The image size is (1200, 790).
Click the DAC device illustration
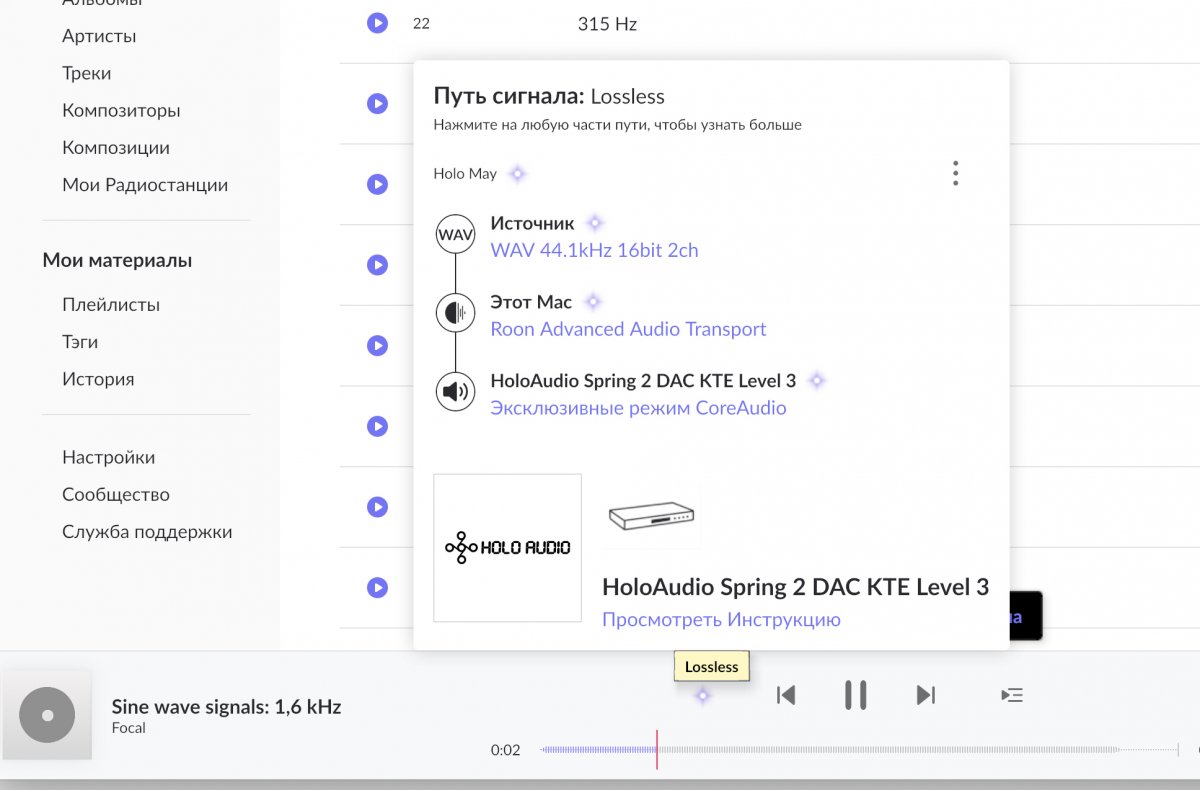652,517
